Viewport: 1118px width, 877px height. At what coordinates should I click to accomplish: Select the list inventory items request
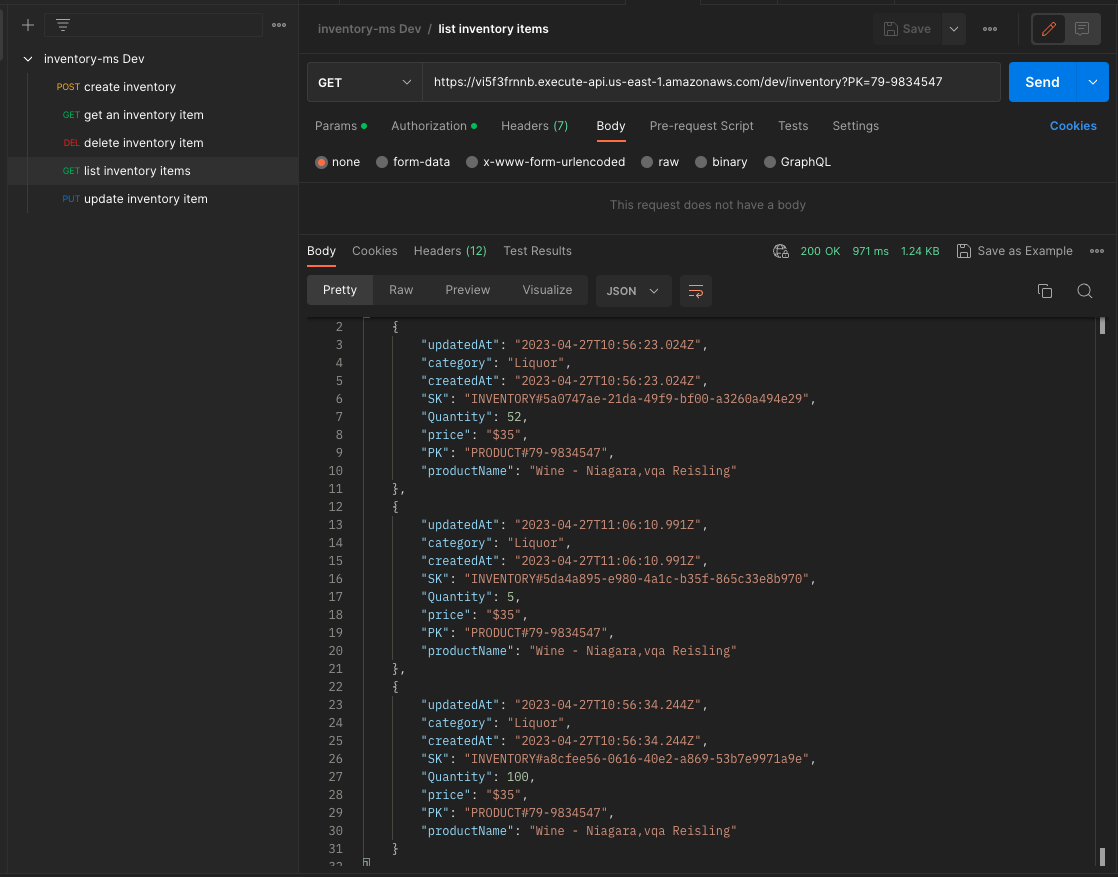153,171
